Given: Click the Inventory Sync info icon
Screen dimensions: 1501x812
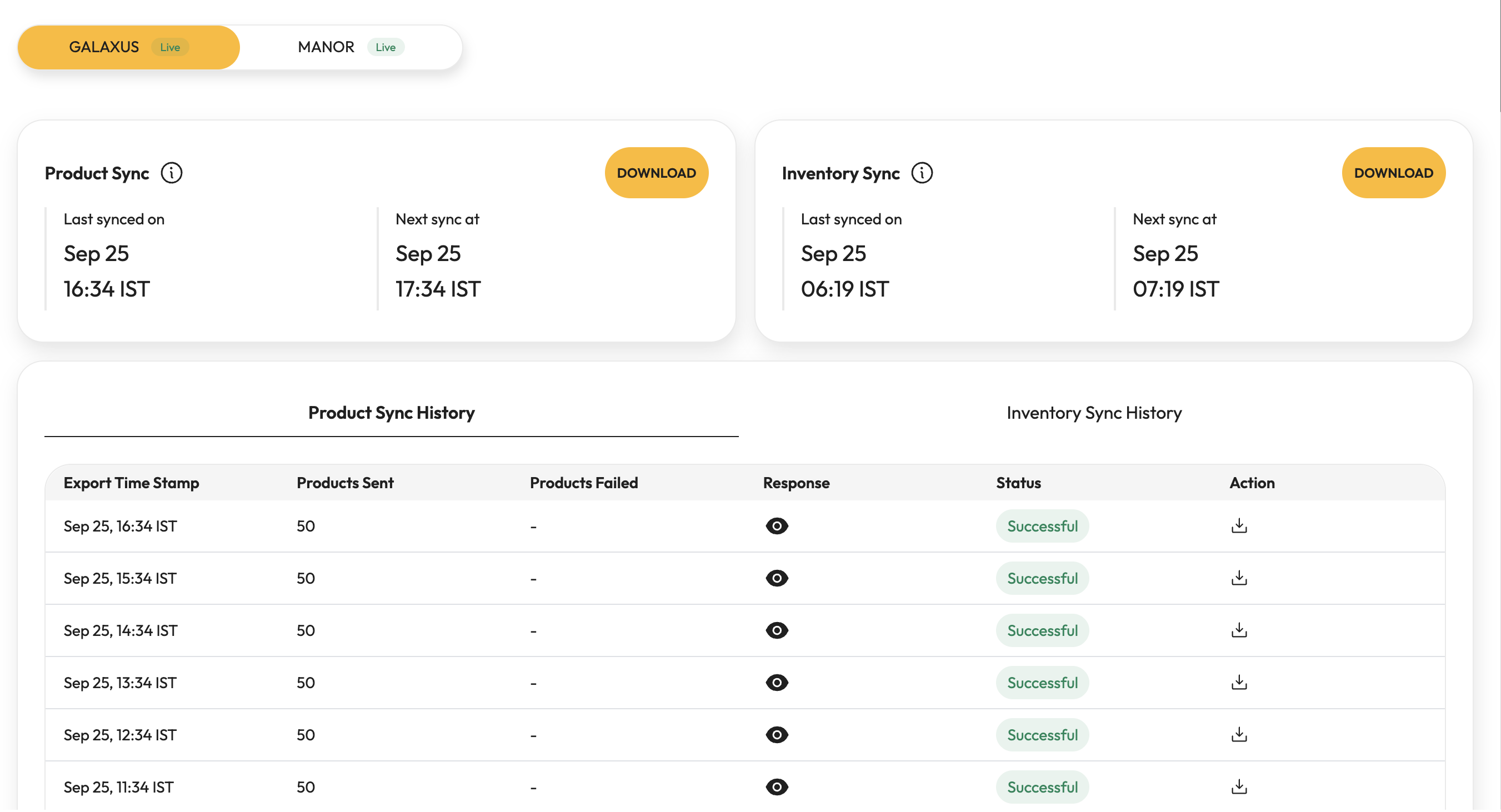Looking at the screenshot, I should (922, 173).
